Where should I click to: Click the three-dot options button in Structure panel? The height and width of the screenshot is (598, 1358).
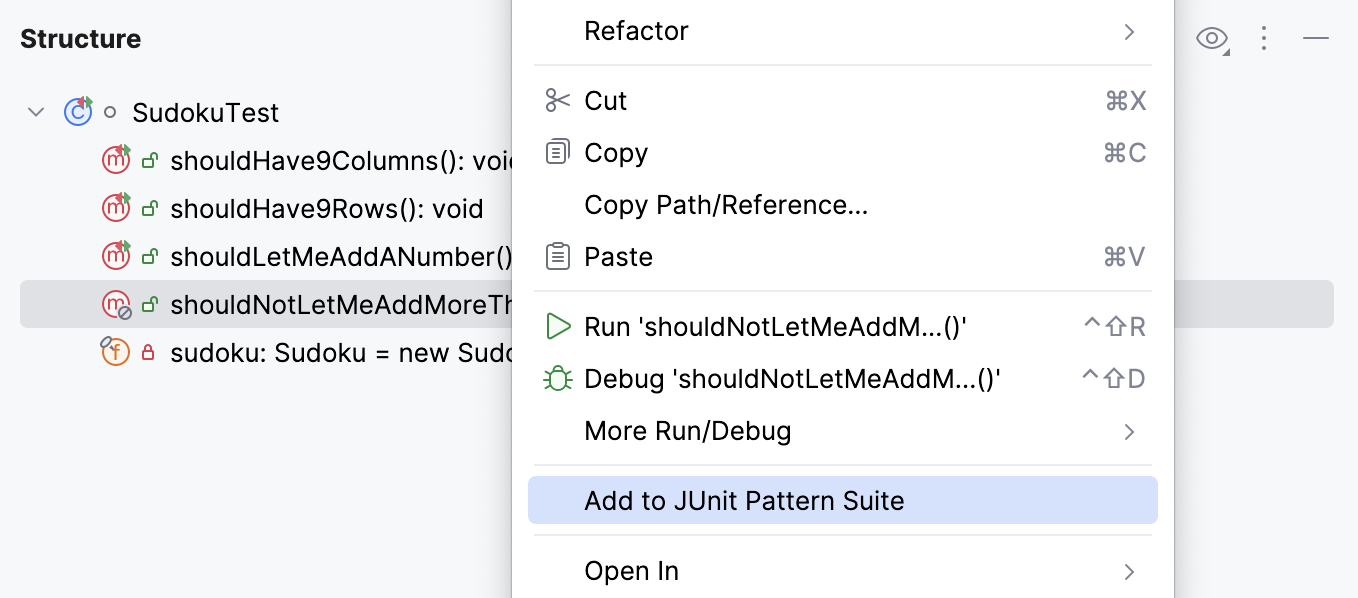[x=1264, y=39]
